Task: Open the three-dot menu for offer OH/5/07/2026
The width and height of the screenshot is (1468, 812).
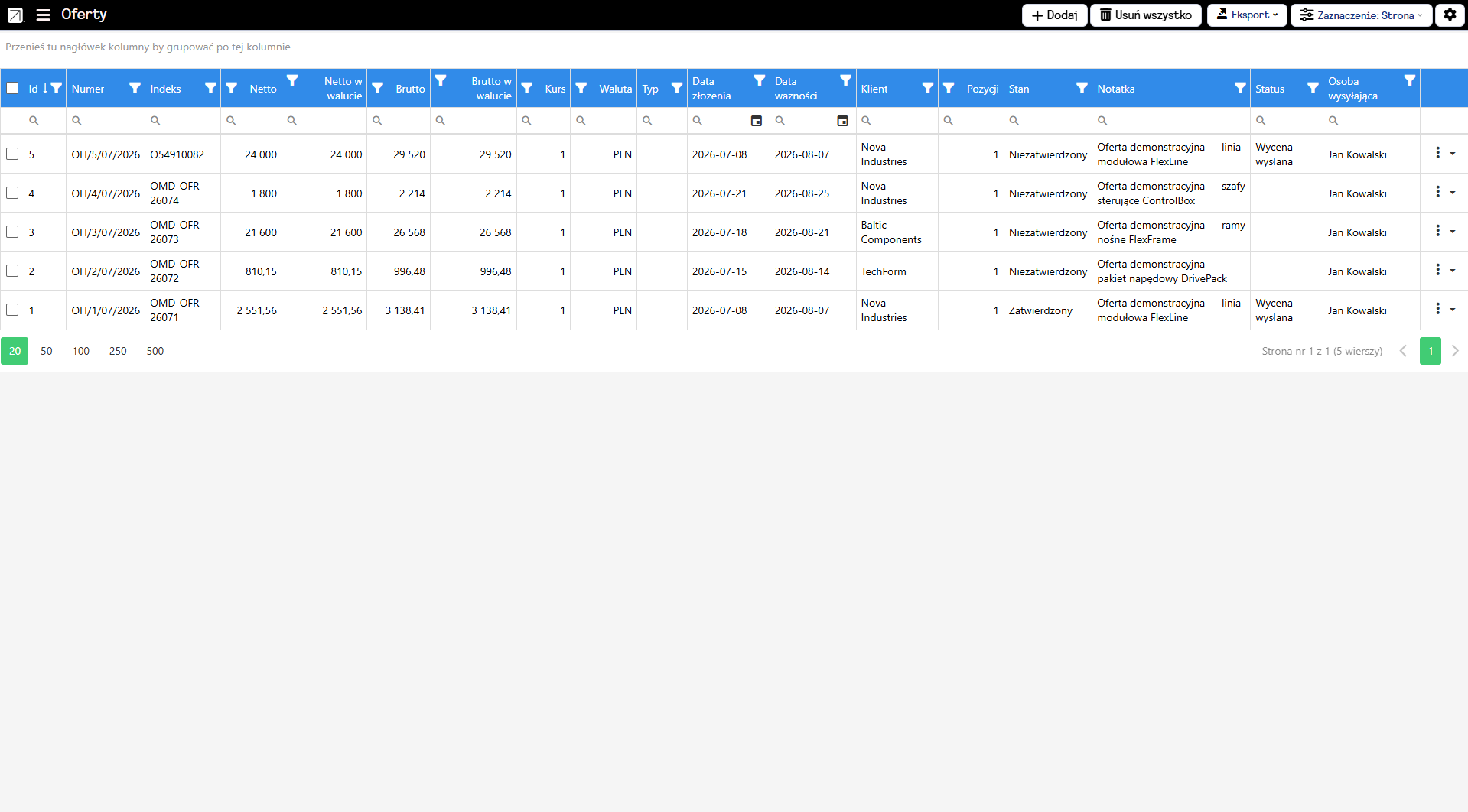Action: coord(1437,153)
